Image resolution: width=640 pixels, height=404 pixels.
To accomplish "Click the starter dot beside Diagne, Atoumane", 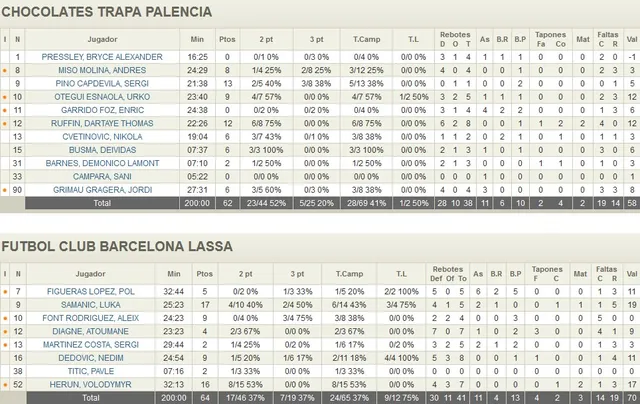I will click(6, 331).
